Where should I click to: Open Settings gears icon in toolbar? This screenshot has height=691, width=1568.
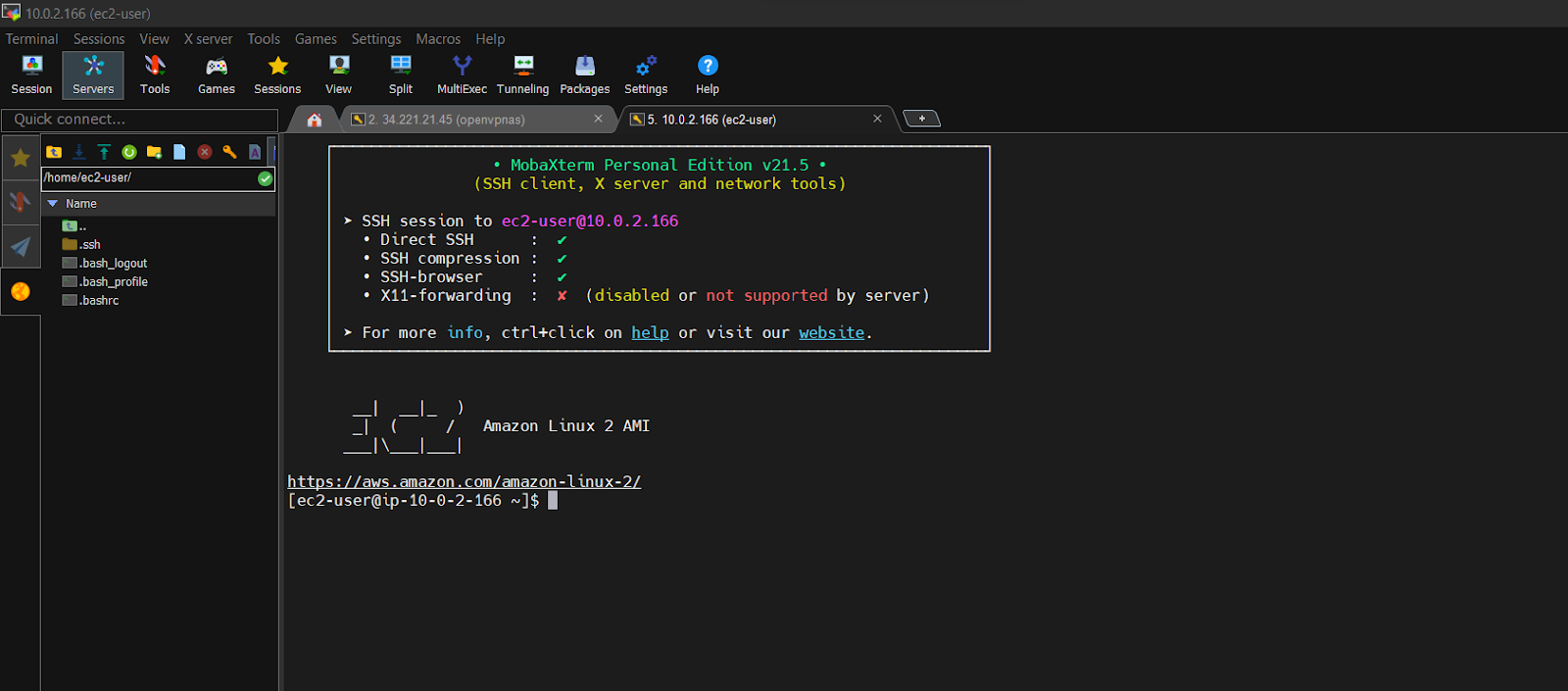[x=646, y=75]
